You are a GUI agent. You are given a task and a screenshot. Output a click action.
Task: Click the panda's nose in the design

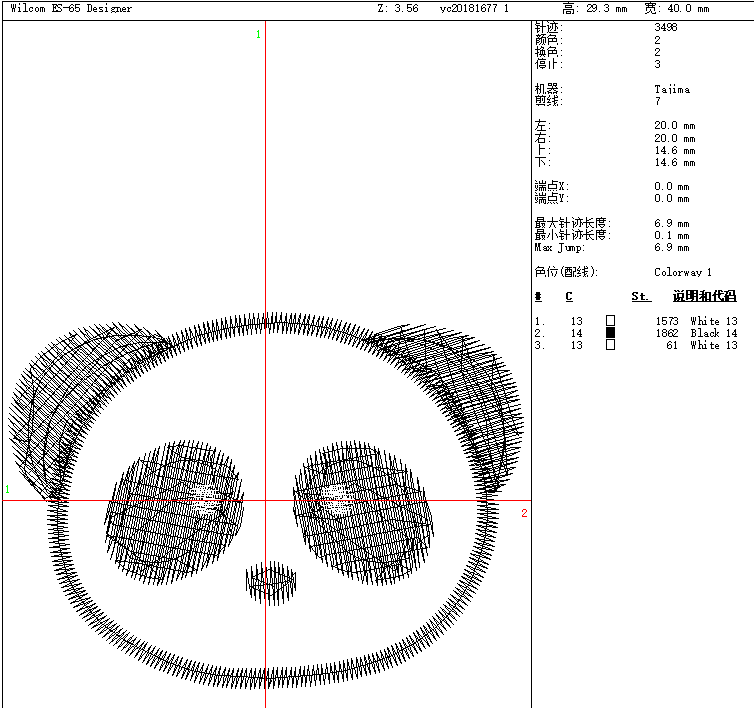pos(271,581)
